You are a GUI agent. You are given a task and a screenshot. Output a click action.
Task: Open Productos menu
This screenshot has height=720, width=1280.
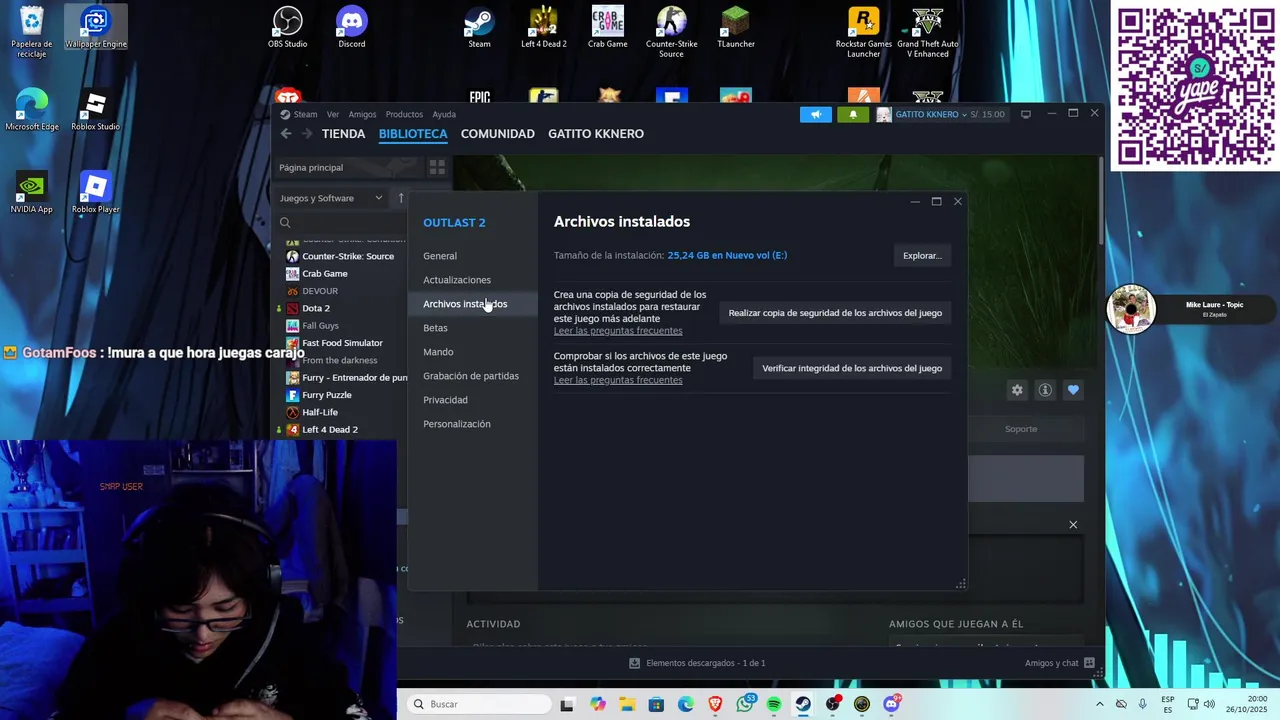click(x=404, y=114)
